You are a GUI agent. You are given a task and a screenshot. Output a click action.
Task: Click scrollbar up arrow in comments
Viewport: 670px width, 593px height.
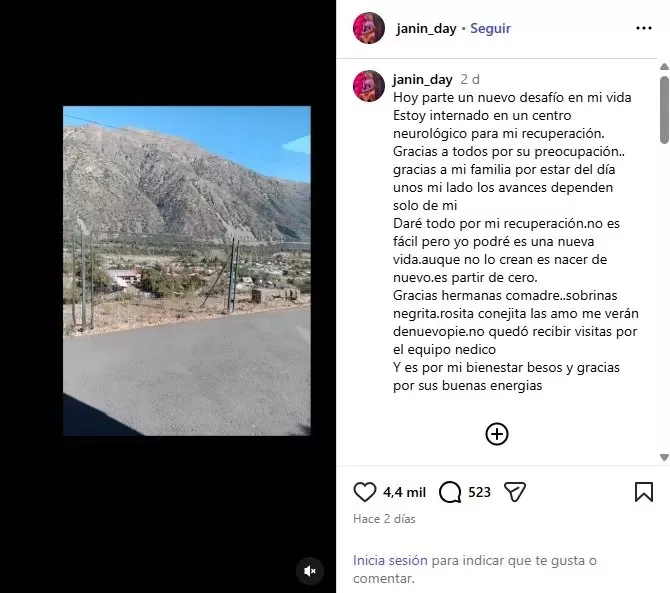(x=664, y=67)
